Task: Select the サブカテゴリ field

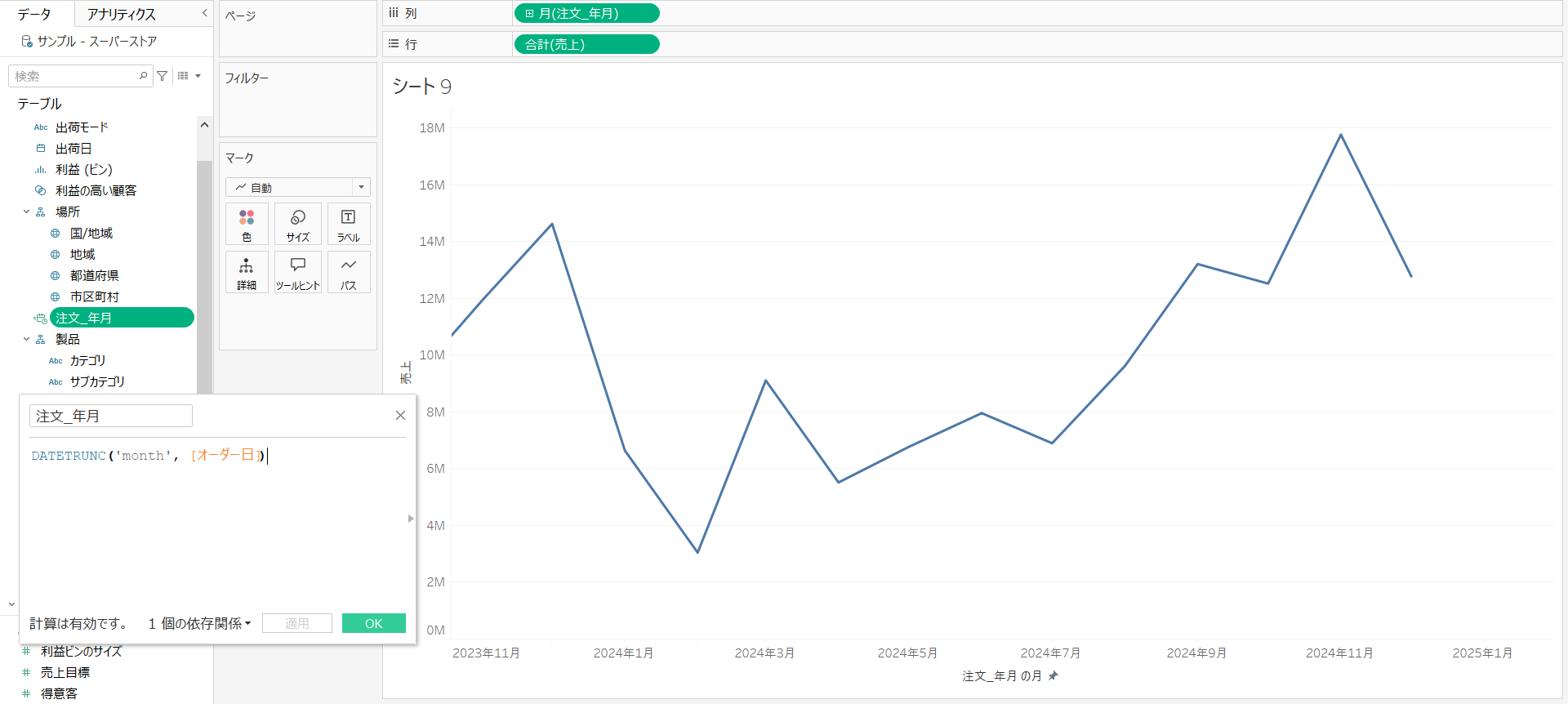Action: point(97,382)
